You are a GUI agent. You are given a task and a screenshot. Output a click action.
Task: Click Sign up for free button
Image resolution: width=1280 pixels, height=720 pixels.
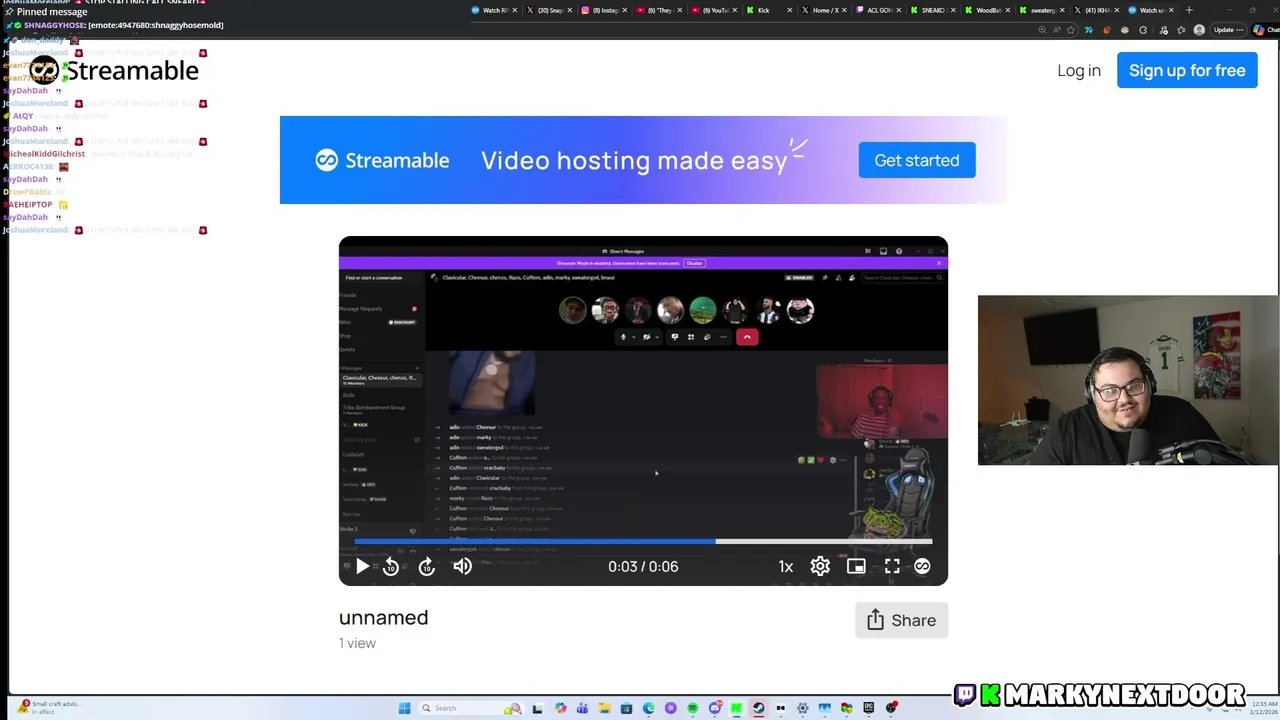click(1187, 70)
